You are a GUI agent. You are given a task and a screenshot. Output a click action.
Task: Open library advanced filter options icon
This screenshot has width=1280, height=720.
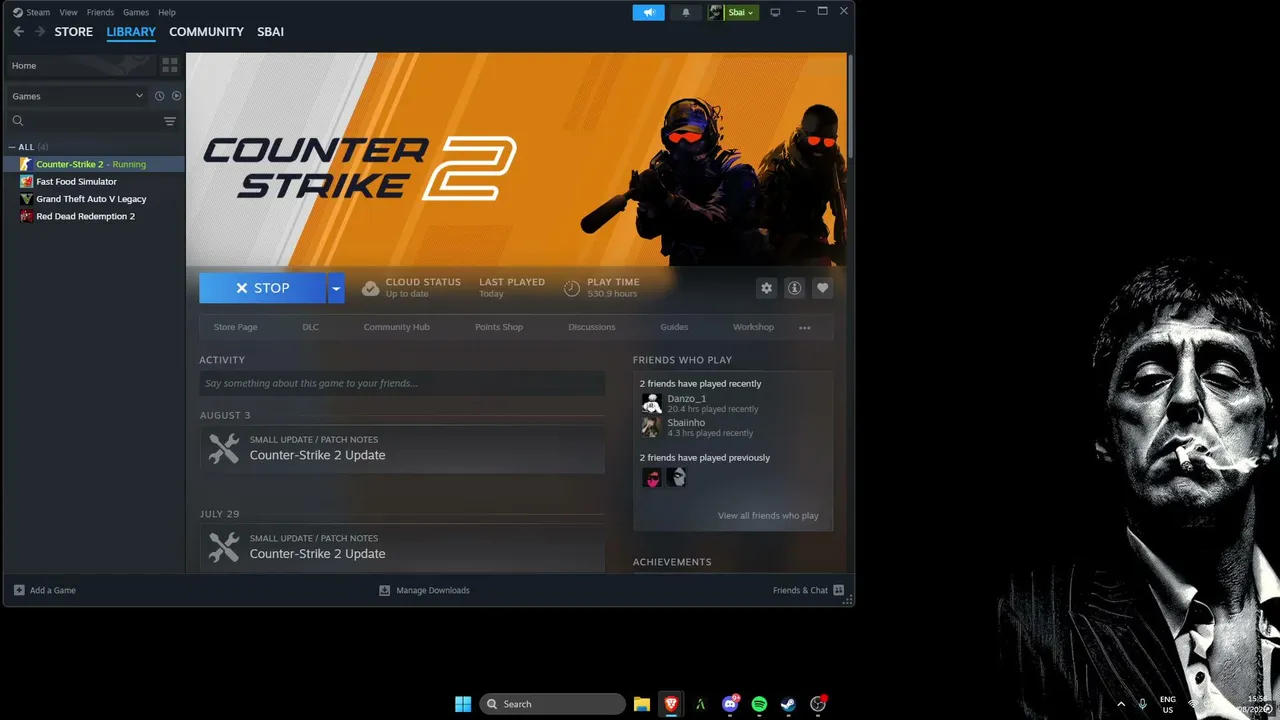[170, 121]
